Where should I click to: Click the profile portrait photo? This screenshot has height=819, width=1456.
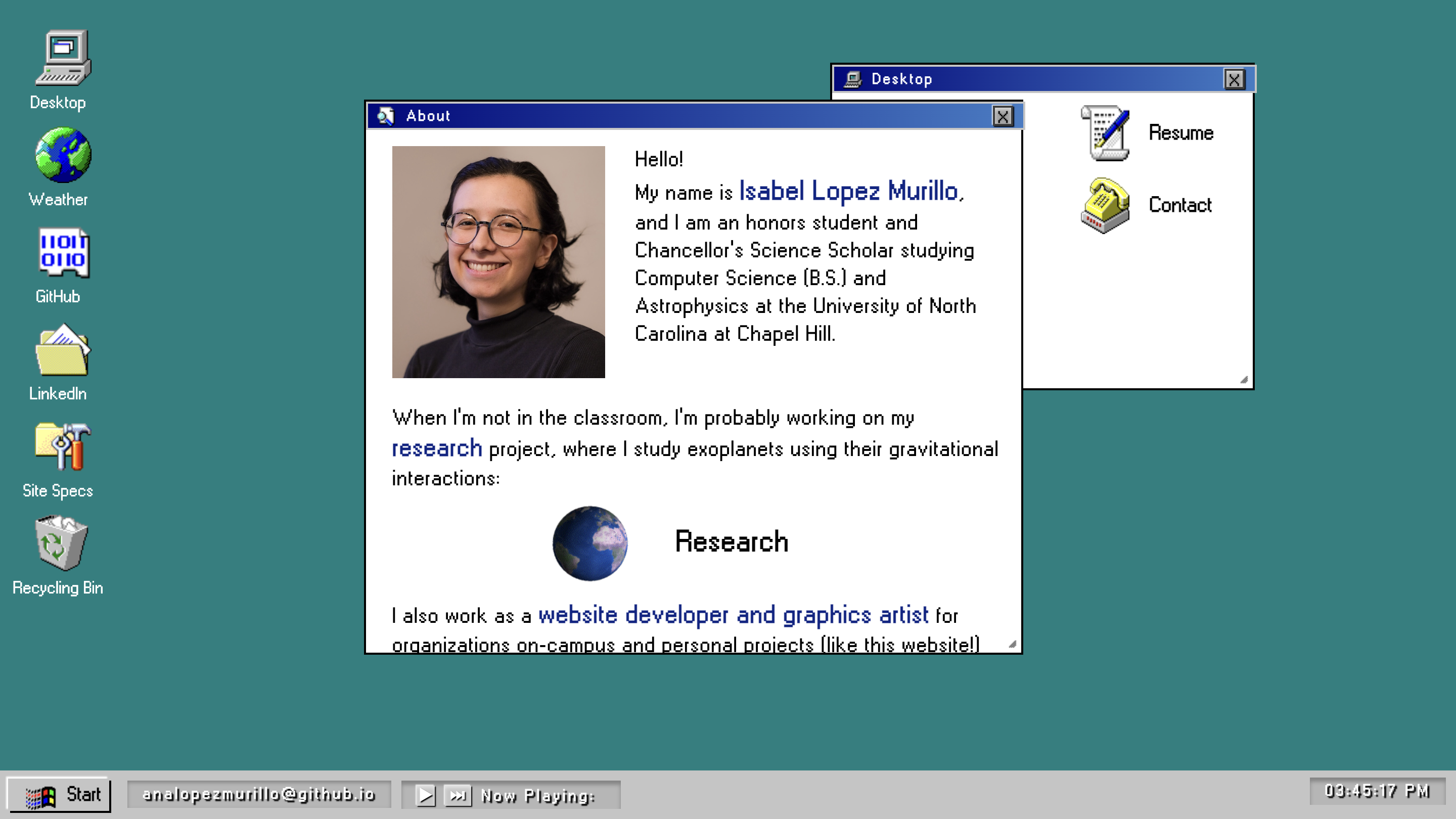[498, 262]
